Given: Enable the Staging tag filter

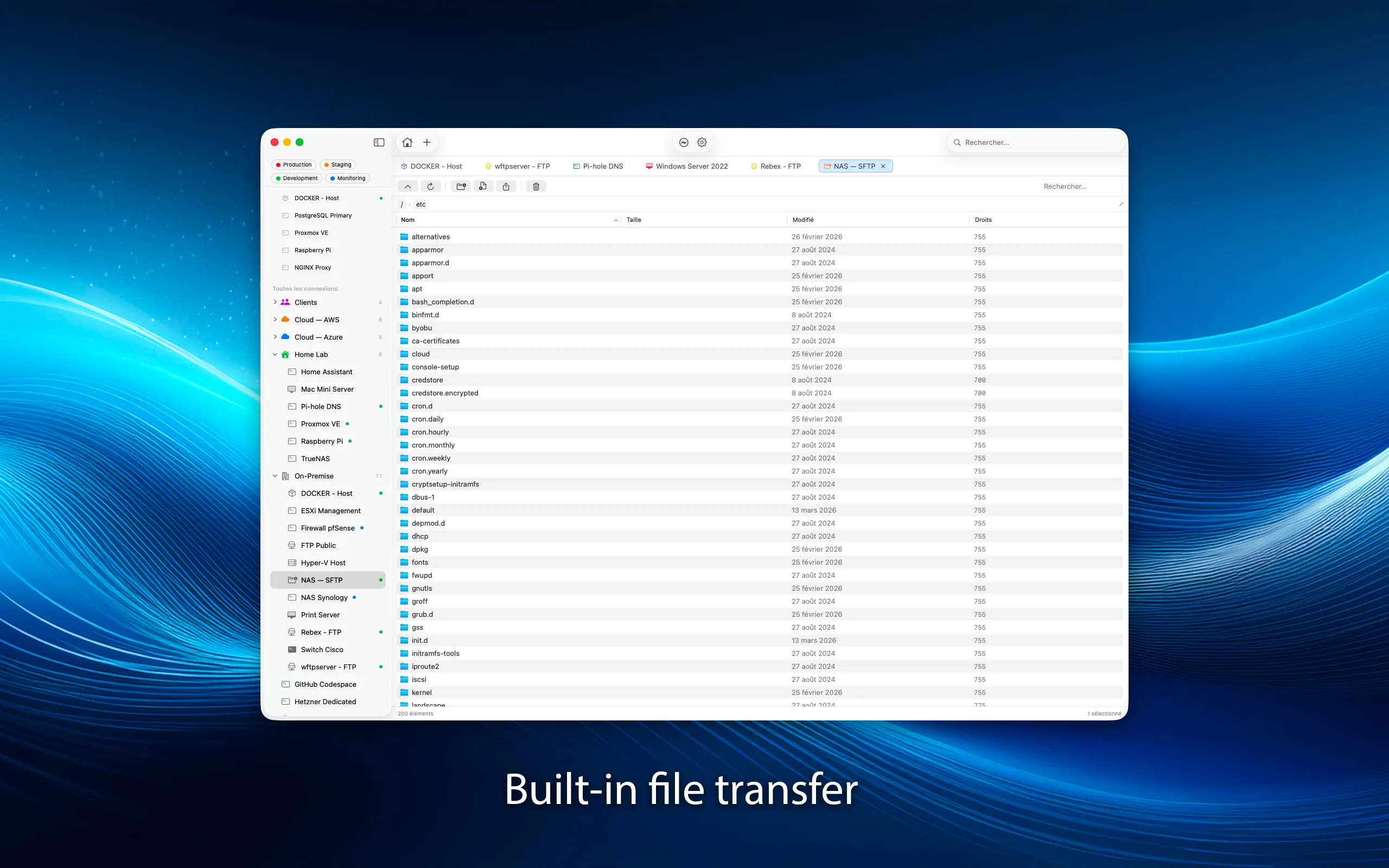Looking at the screenshot, I should point(337,164).
